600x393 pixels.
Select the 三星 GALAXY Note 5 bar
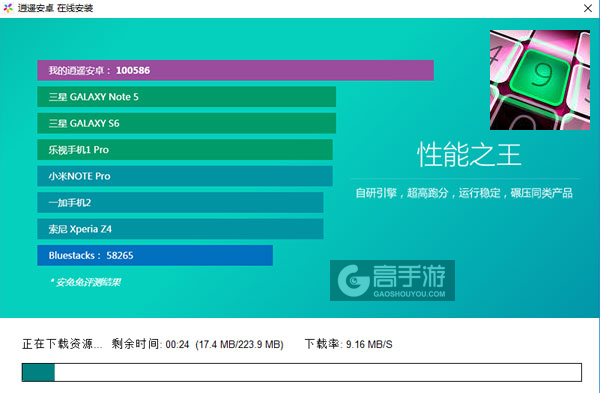[x=186, y=97]
